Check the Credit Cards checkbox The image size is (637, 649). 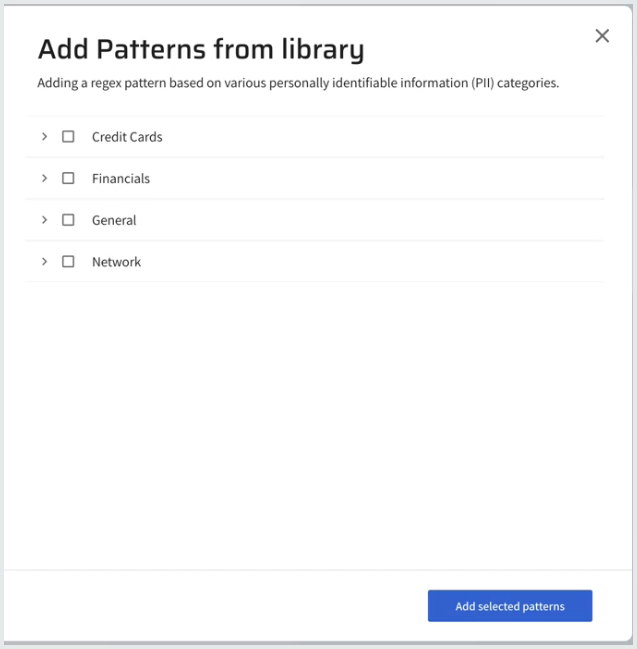point(68,137)
